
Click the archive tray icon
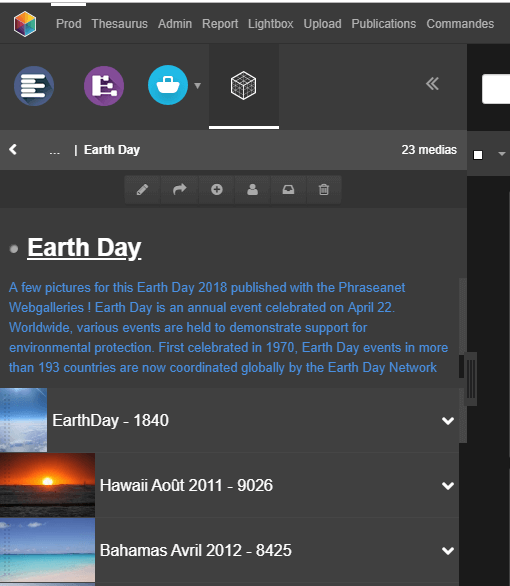[x=288, y=189]
